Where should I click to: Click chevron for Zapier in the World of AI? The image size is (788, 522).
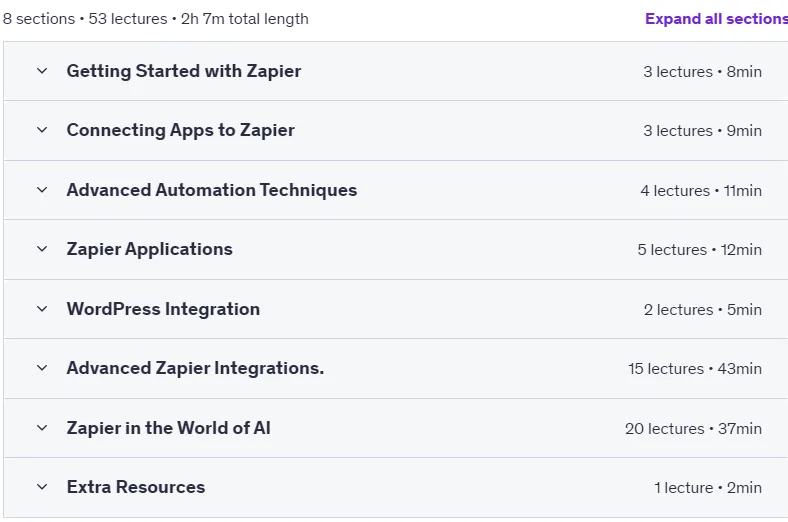coord(42,428)
